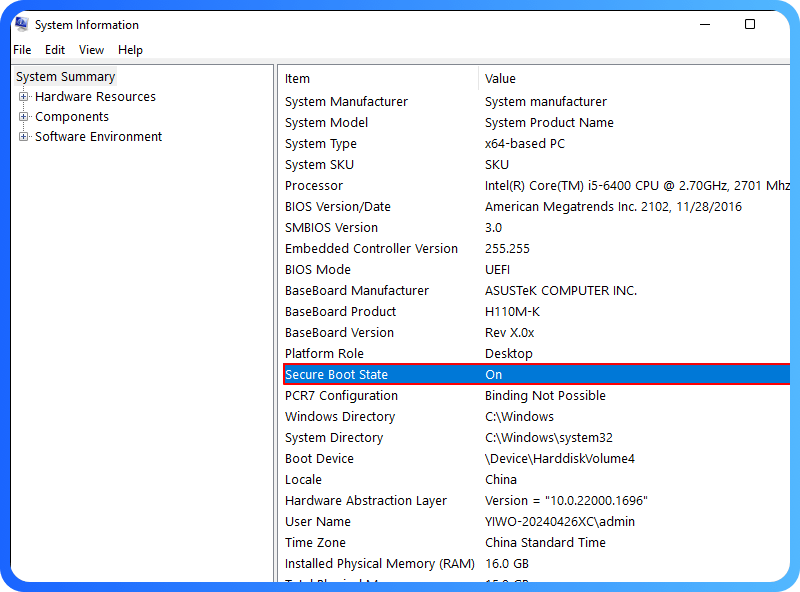Click the System Information app icon
This screenshot has height=592, width=800.
21,24
